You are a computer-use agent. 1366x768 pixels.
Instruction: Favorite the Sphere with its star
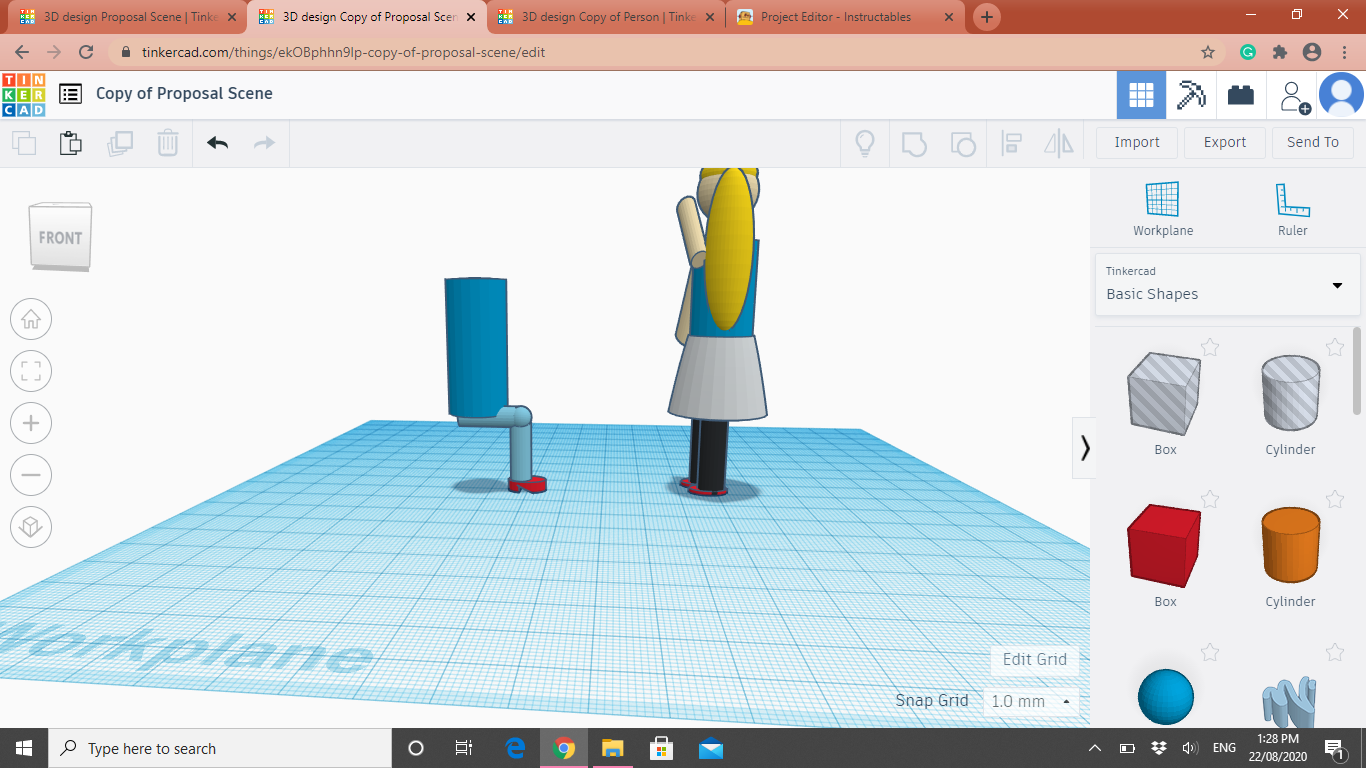(x=1210, y=652)
